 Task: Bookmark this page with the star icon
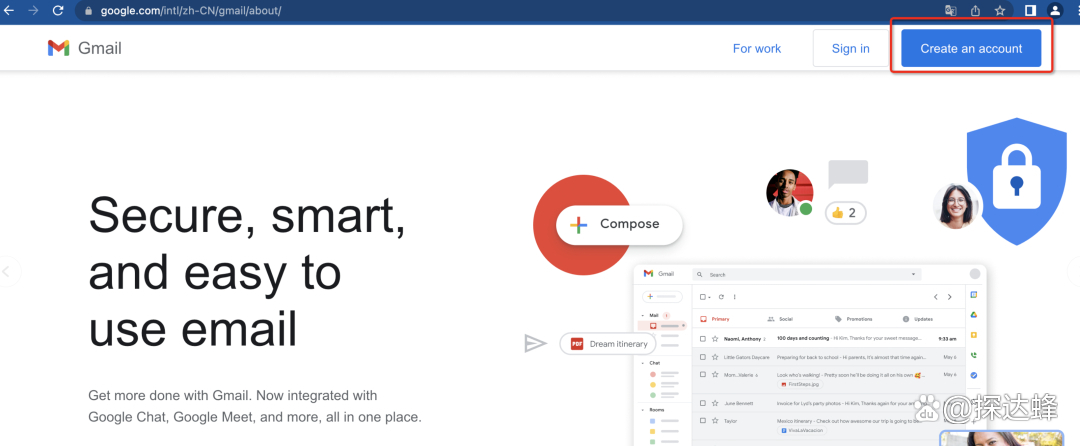[x=1000, y=10]
